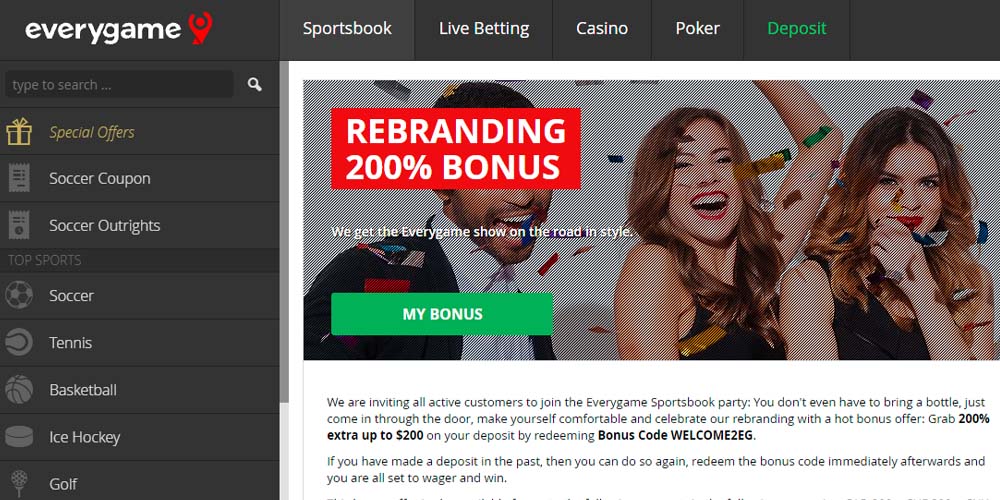Select the Soccer Coupon ticket icon
Screen dimensions: 1000x500
click(x=19, y=179)
